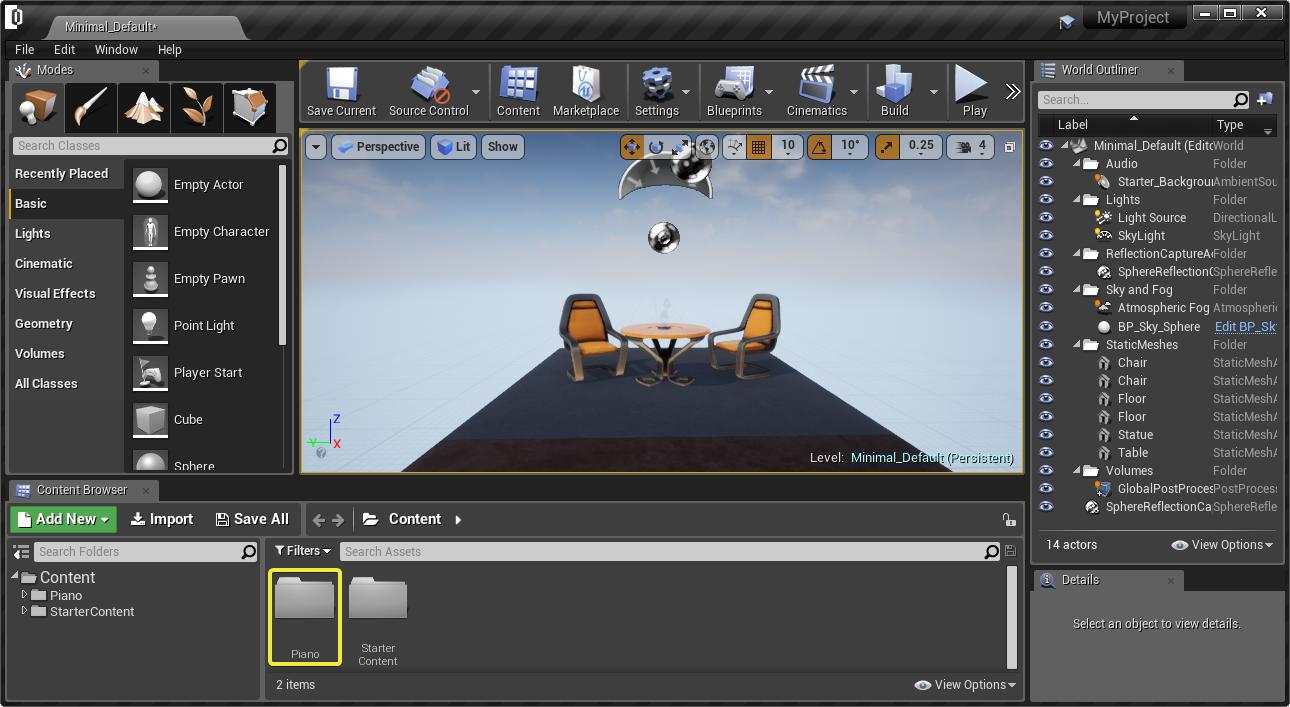1290x707 pixels.
Task: Click the Edit BP_Sky link
Action: (x=1244, y=327)
